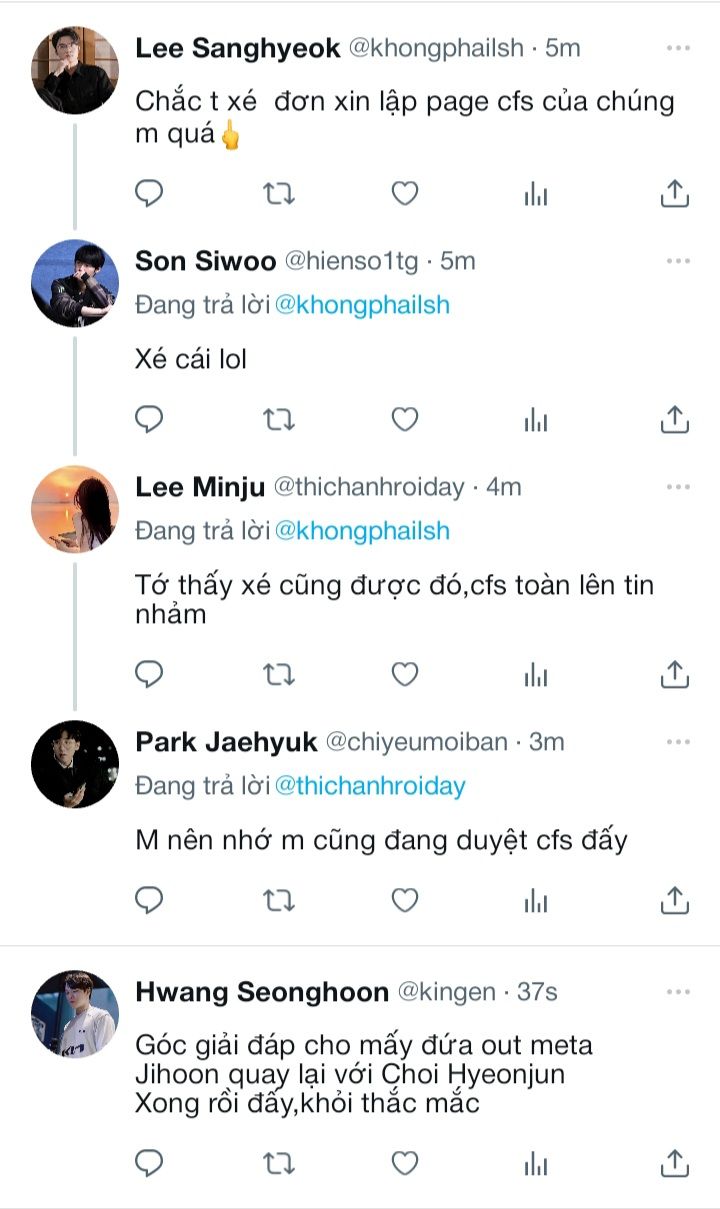Like Hwang Seonghoon's tweet

tap(404, 1162)
